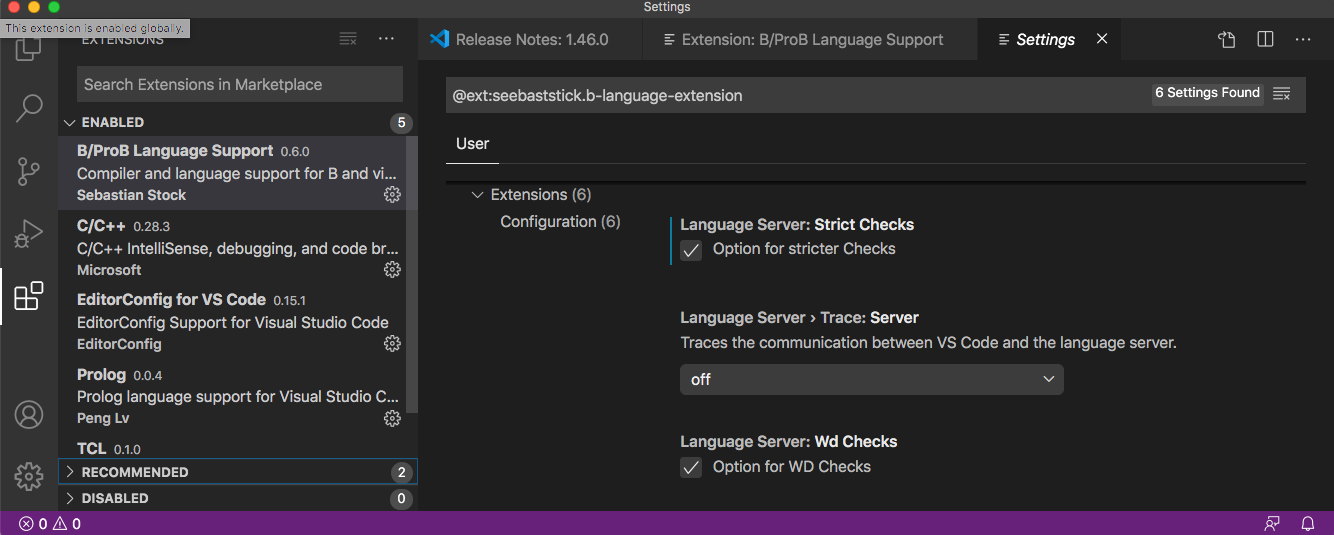Screen dimensions: 1334x535
Task: Expand the Recommended extensions section
Action: (135, 472)
